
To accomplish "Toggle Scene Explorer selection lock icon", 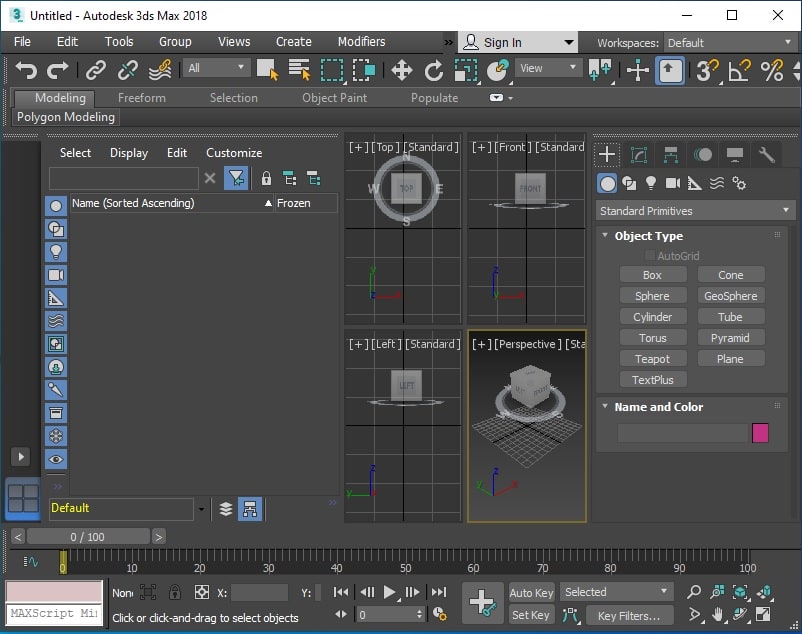I will pyautogui.click(x=266, y=178).
